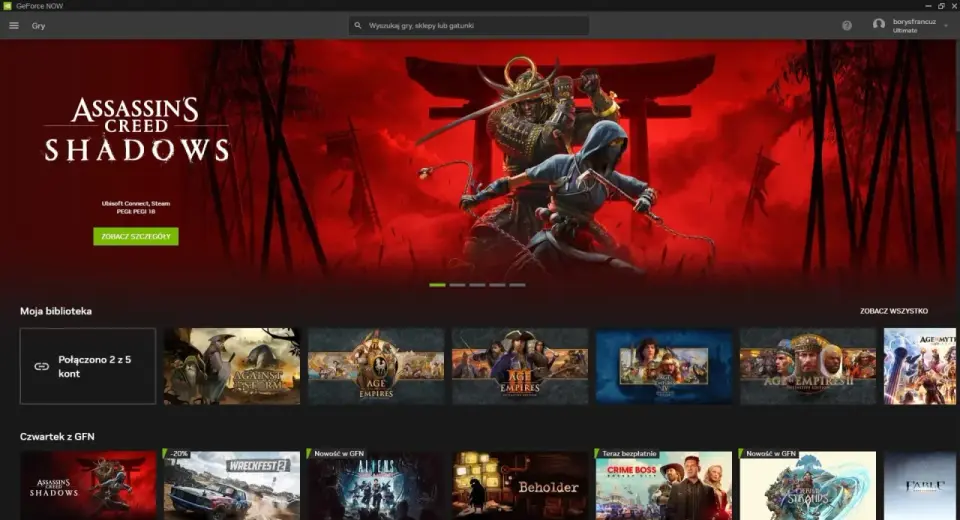Click the user avatar icon

pos(879,24)
